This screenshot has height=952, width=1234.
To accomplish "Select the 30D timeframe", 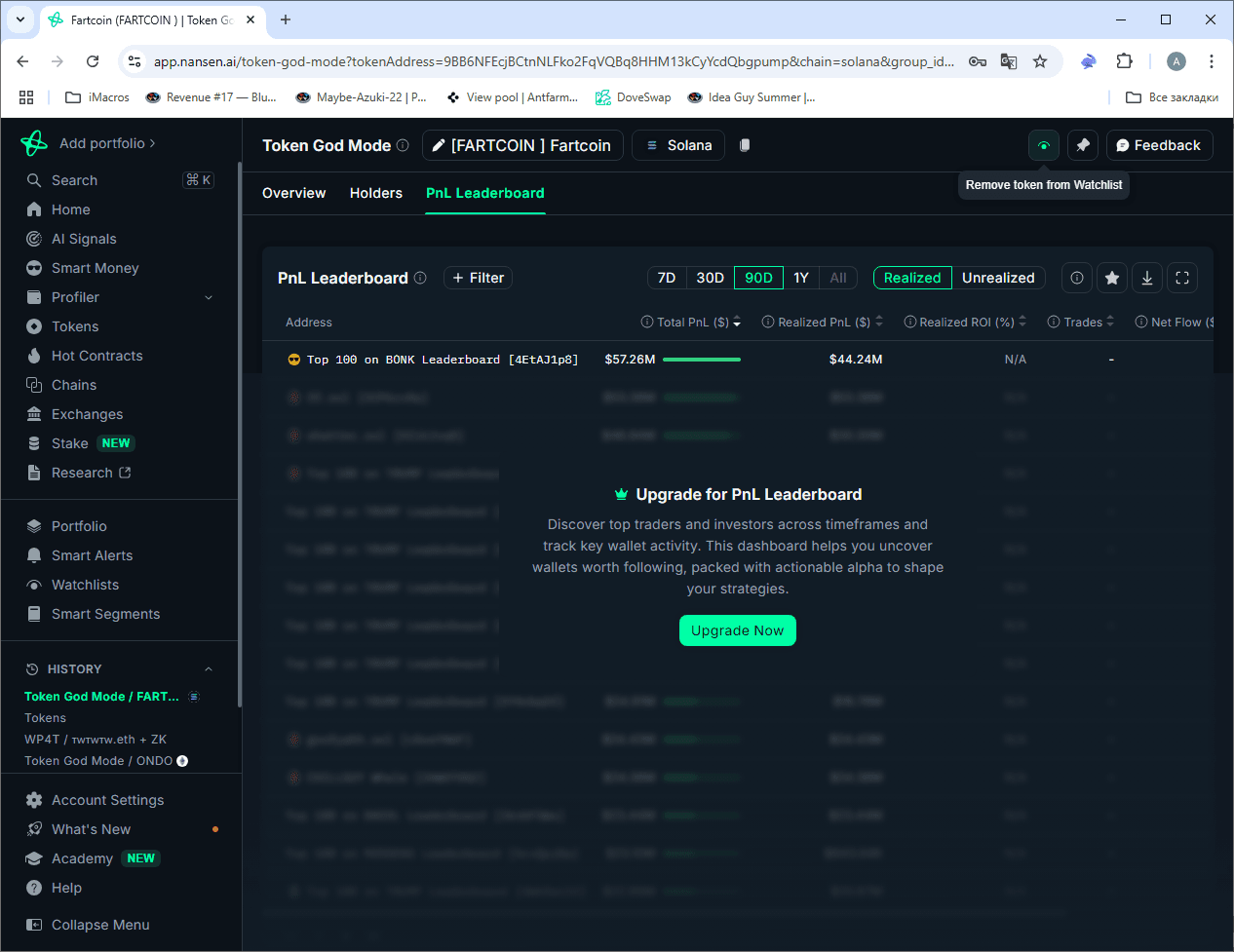I will 711,278.
